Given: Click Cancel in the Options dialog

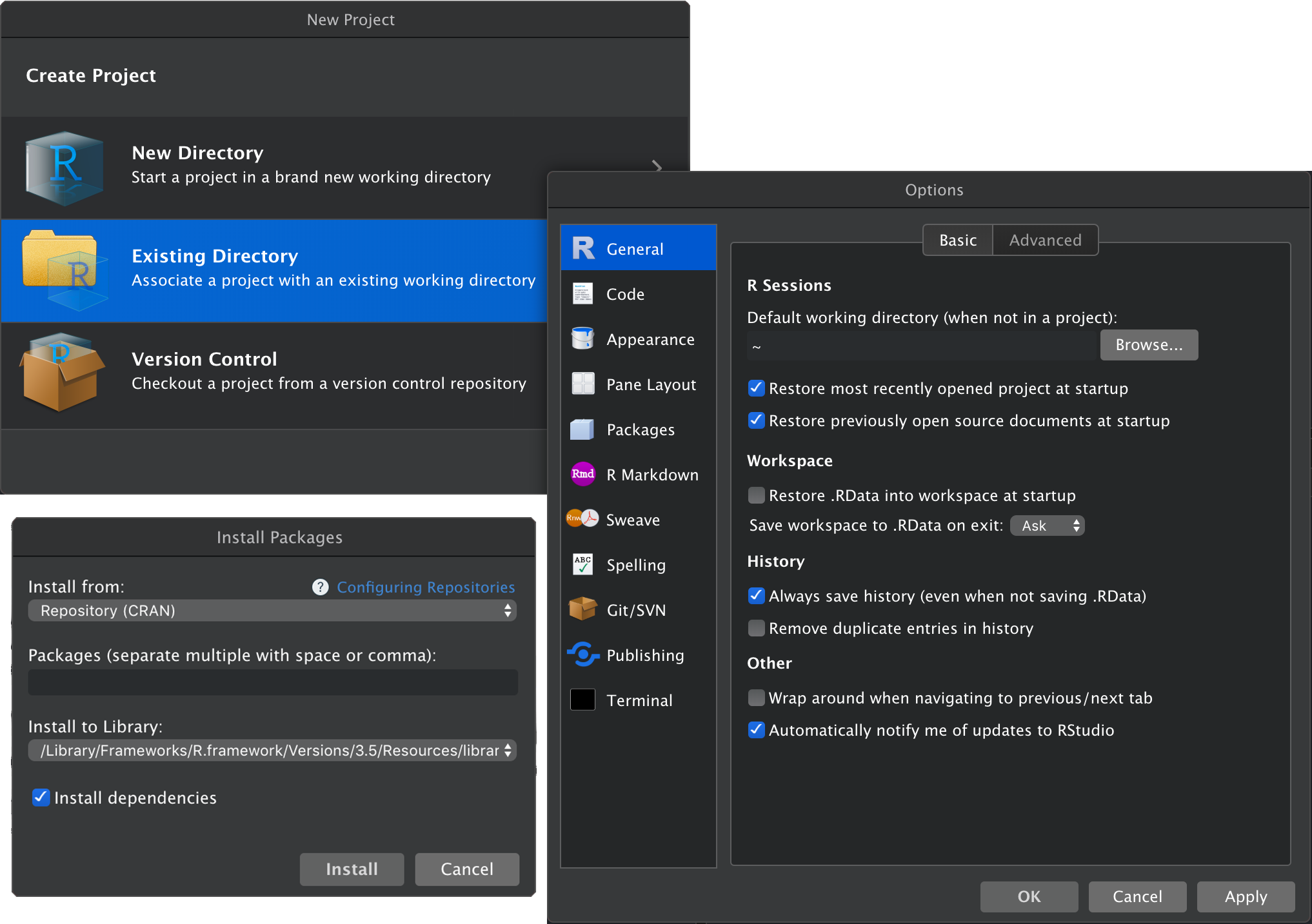Looking at the screenshot, I should click(1137, 896).
